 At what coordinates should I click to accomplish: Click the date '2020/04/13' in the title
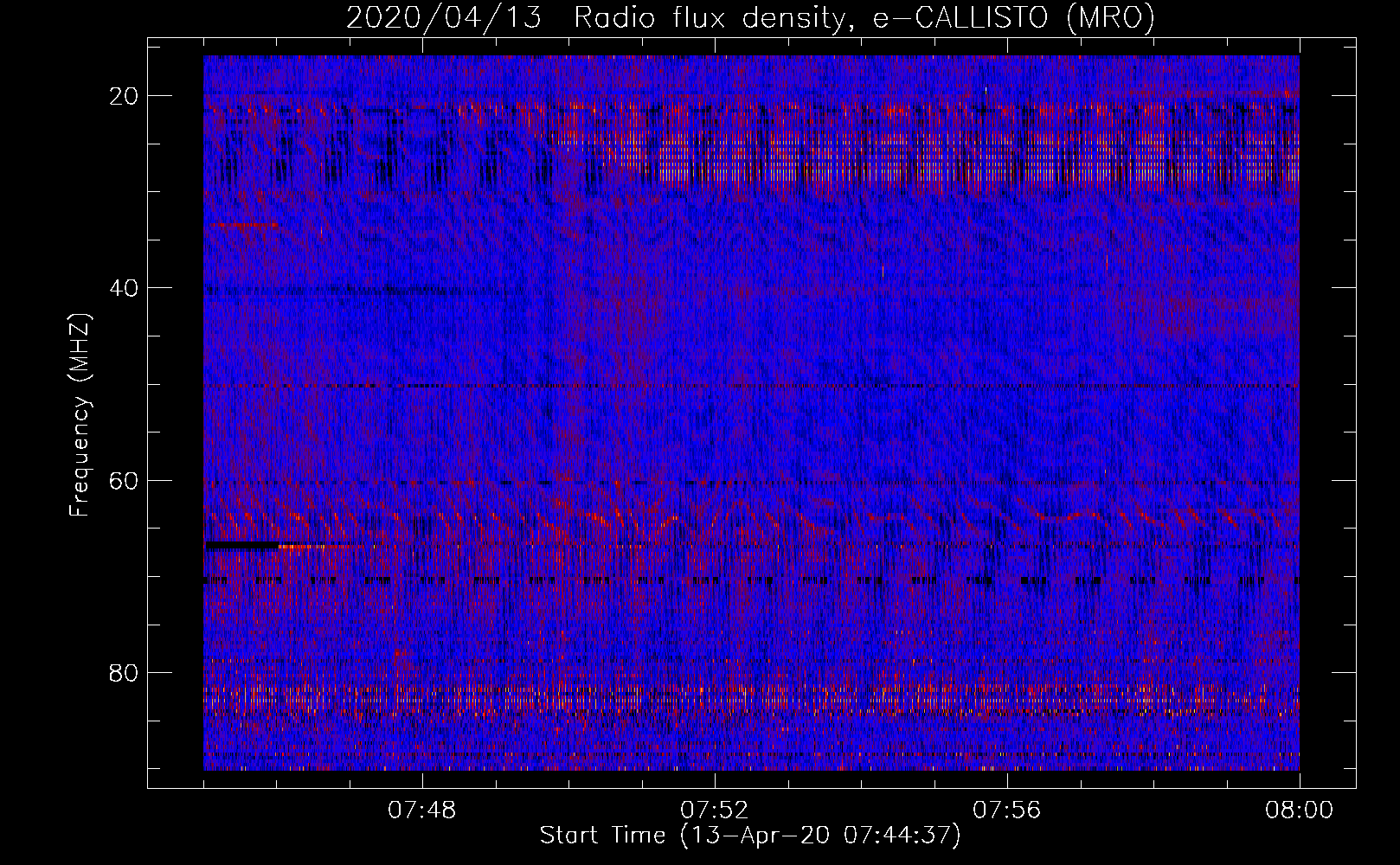click(x=444, y=17)
